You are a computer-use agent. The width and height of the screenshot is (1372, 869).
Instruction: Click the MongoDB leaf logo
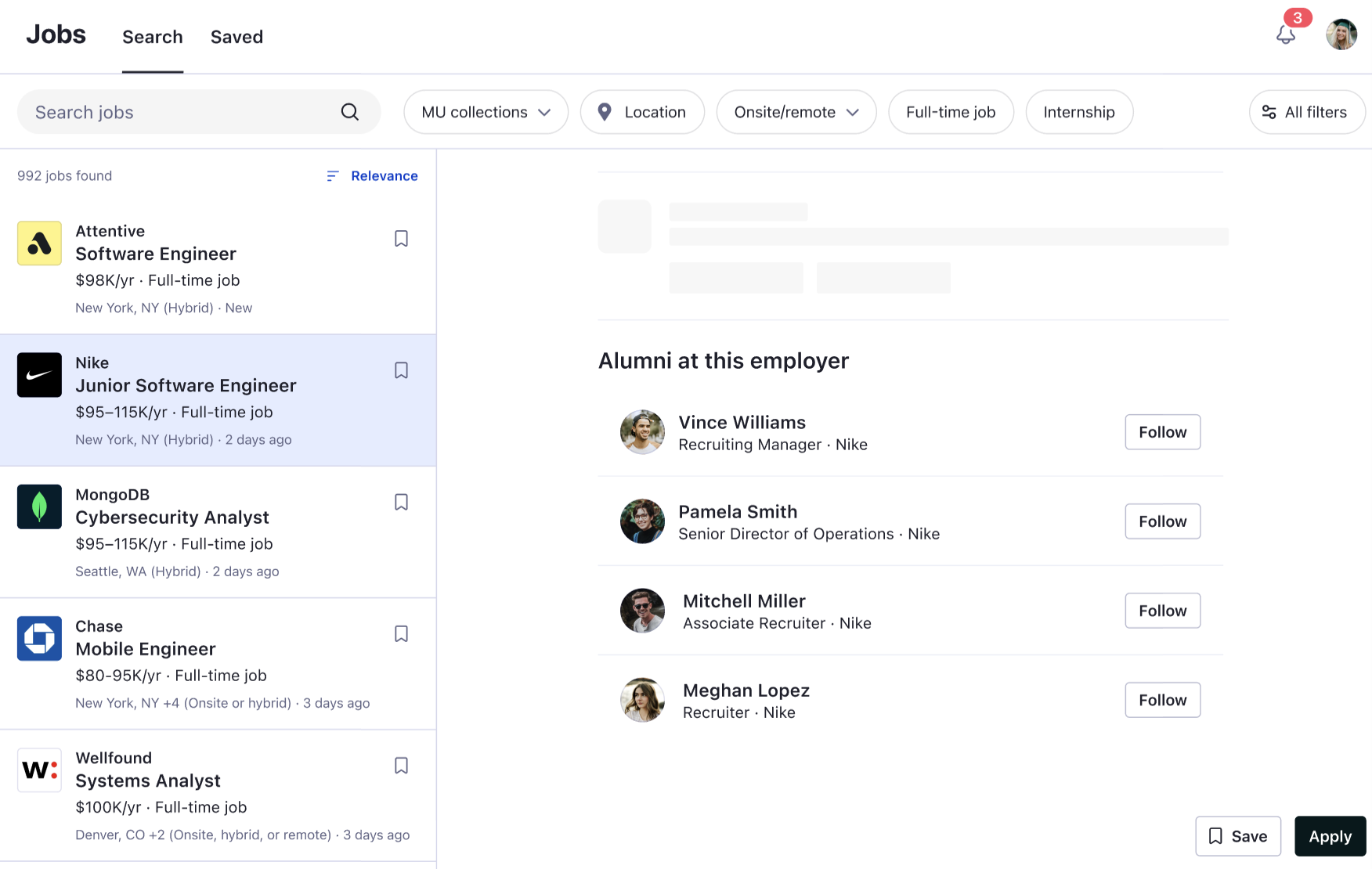[39, 507]
